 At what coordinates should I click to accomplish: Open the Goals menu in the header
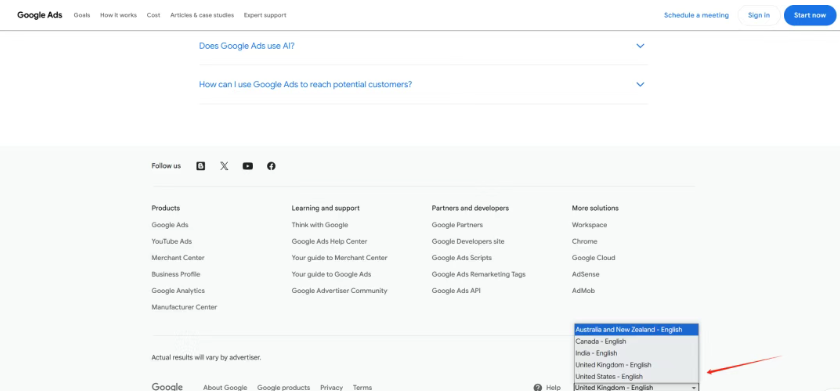82,16
